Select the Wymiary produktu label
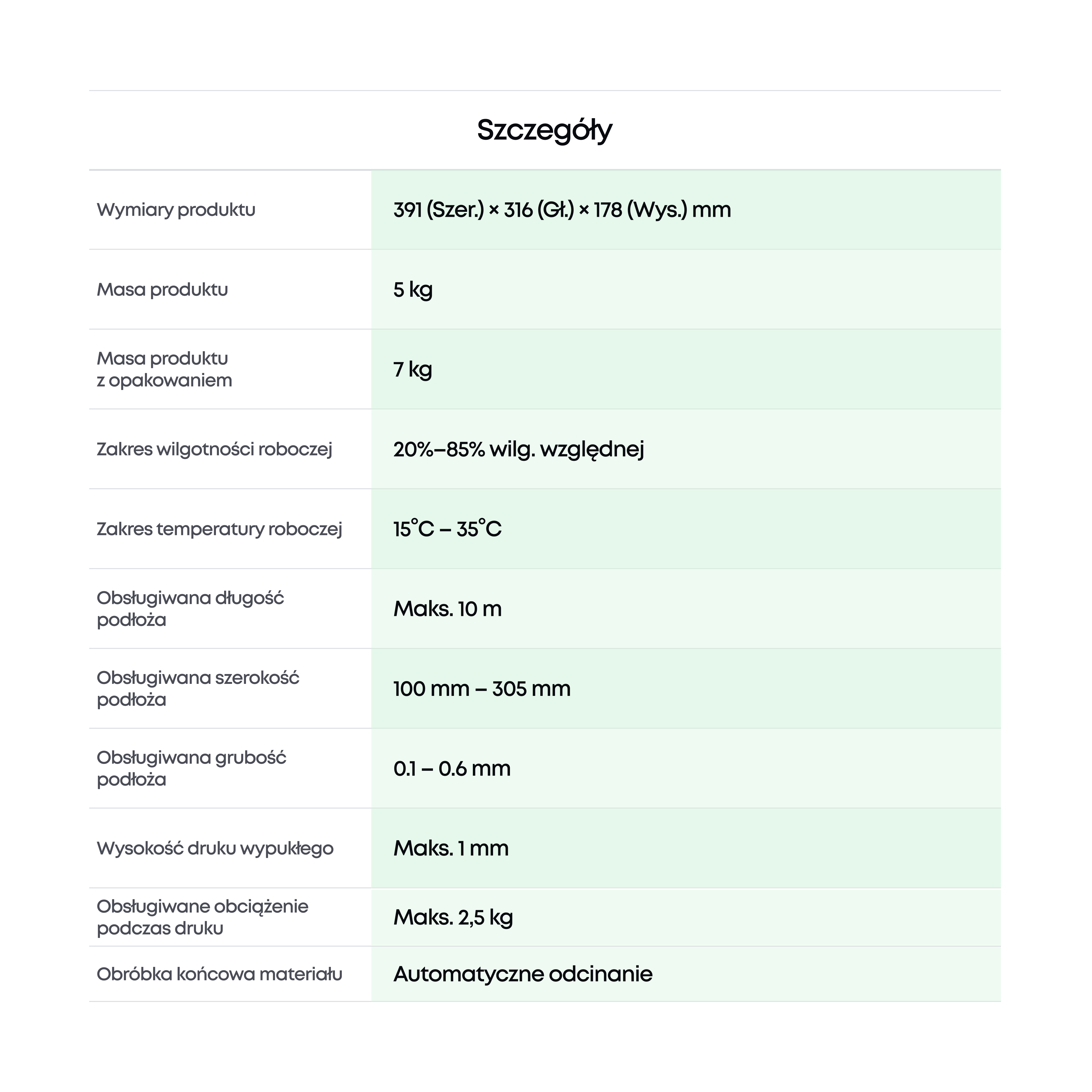This screenshot has height=1092, width=1092. pyautogui.click(x=176, y=210)
